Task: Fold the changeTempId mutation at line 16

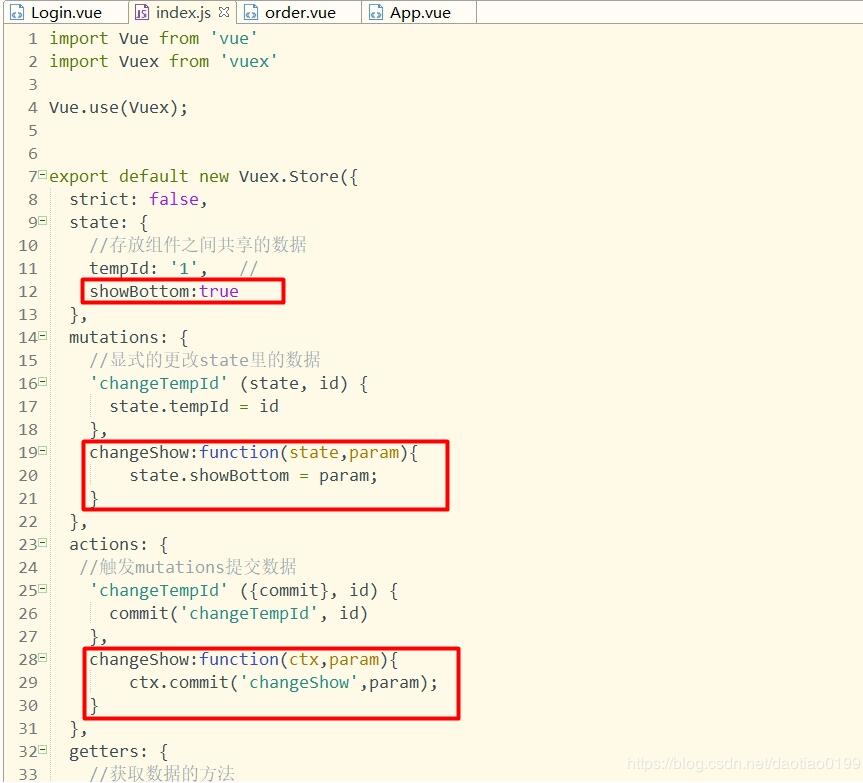Action: (43, 382)
